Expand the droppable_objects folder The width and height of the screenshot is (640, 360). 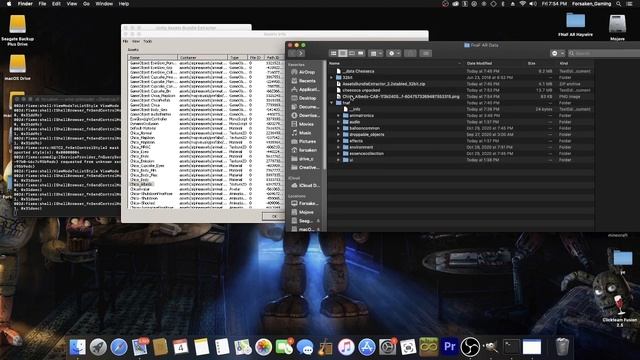(338, 135)
